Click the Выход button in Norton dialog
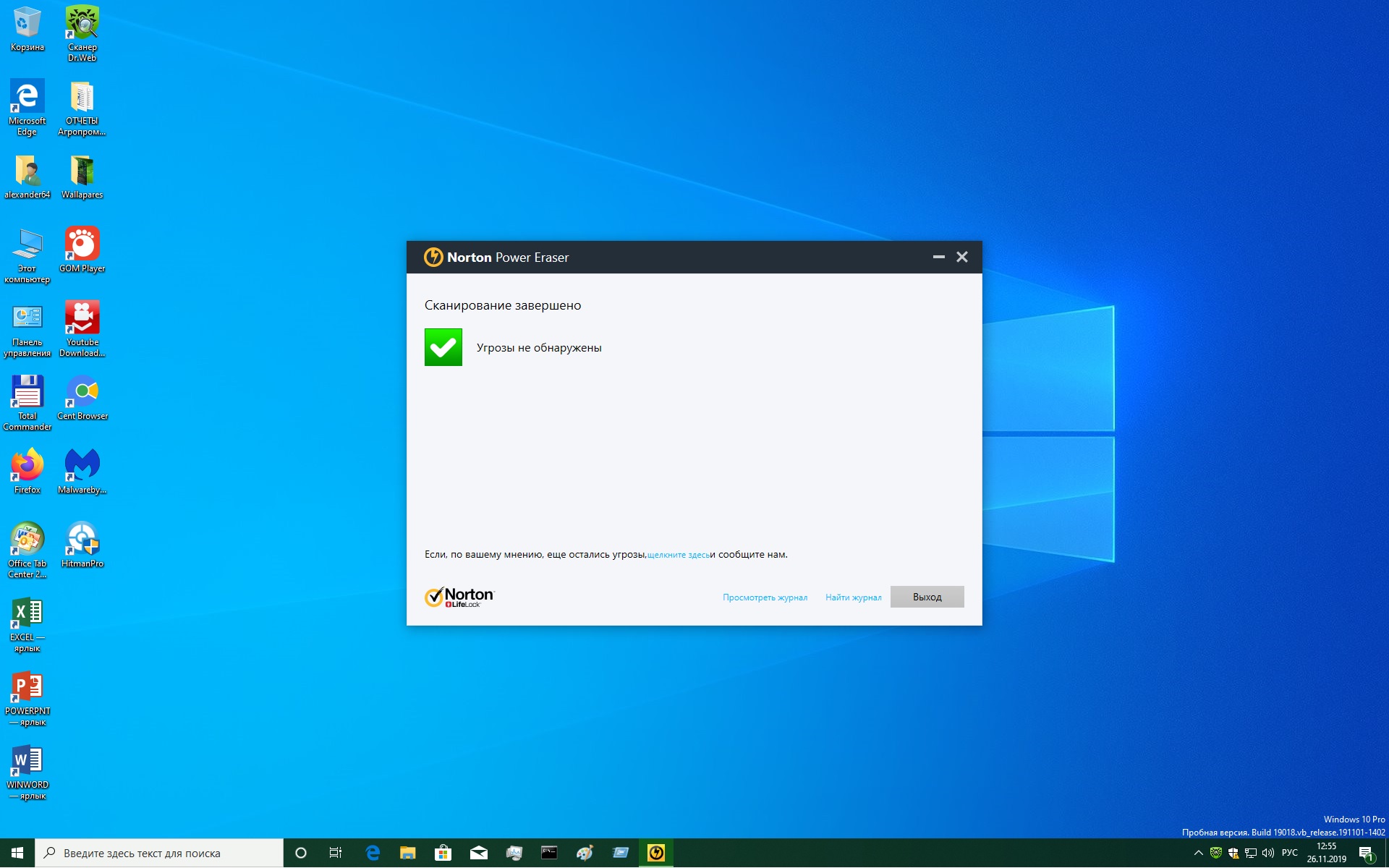This screenshot has height=868, width=1389. (927, 597)
